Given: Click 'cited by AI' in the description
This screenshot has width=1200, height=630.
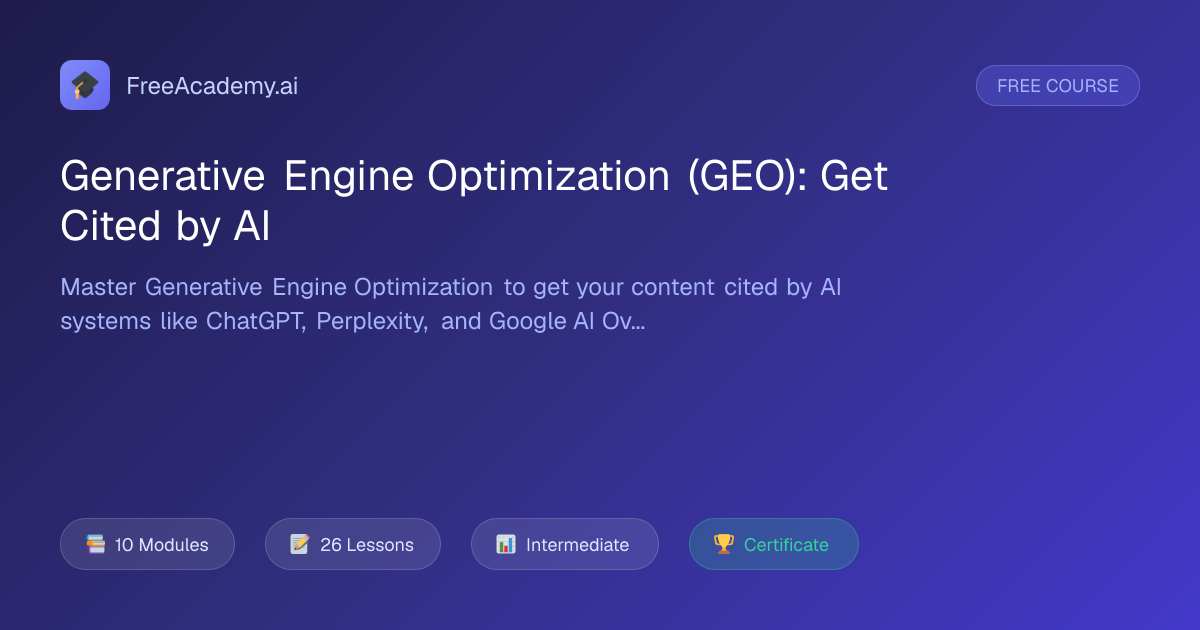Looking at the screenshot, I should 781,288.
